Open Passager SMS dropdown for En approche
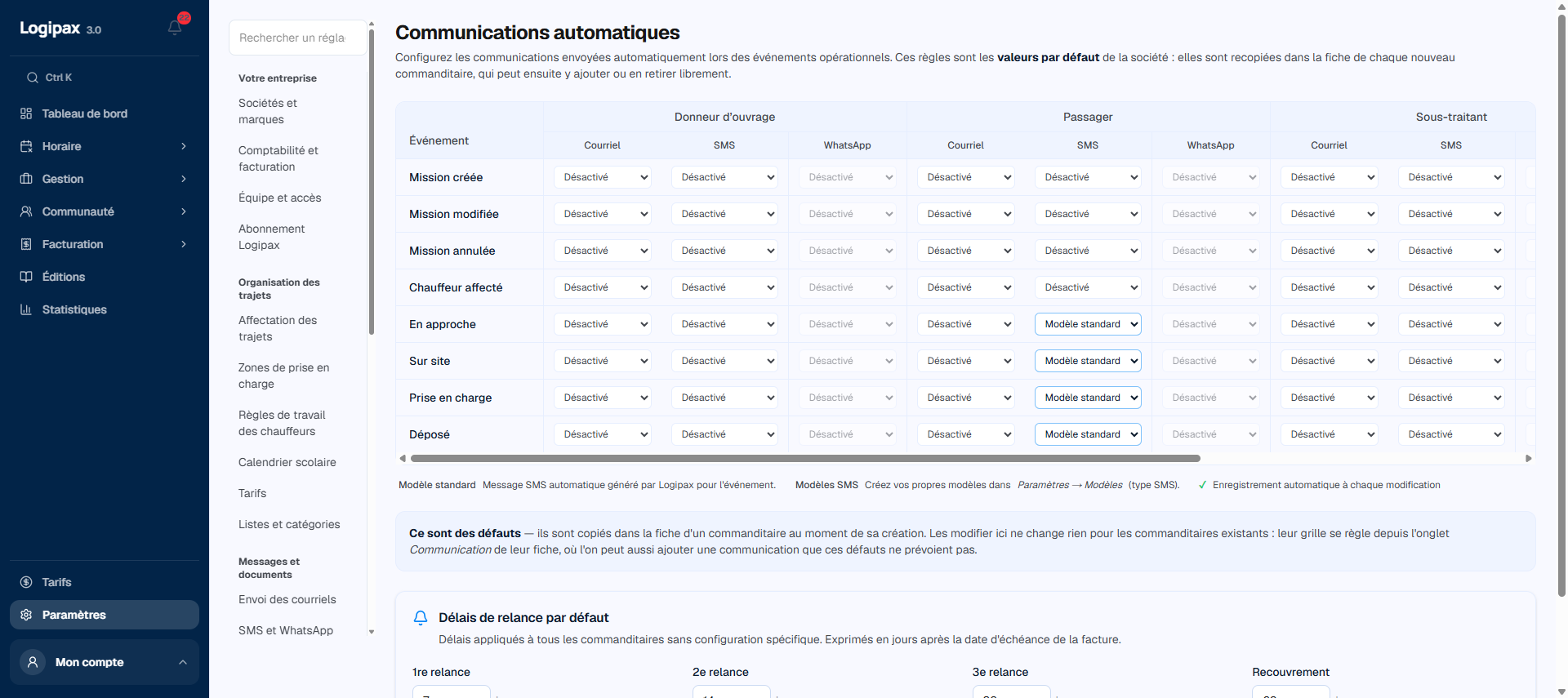The height and width of the screenshot is (698, 1568). coord(1088,324)
